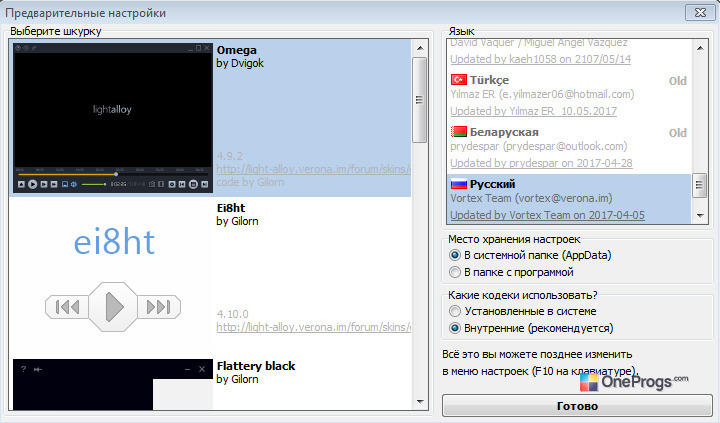This screenshot has height=423, width=720.
Task: Open the Omega skin forum link
Action: pos(313,169)
